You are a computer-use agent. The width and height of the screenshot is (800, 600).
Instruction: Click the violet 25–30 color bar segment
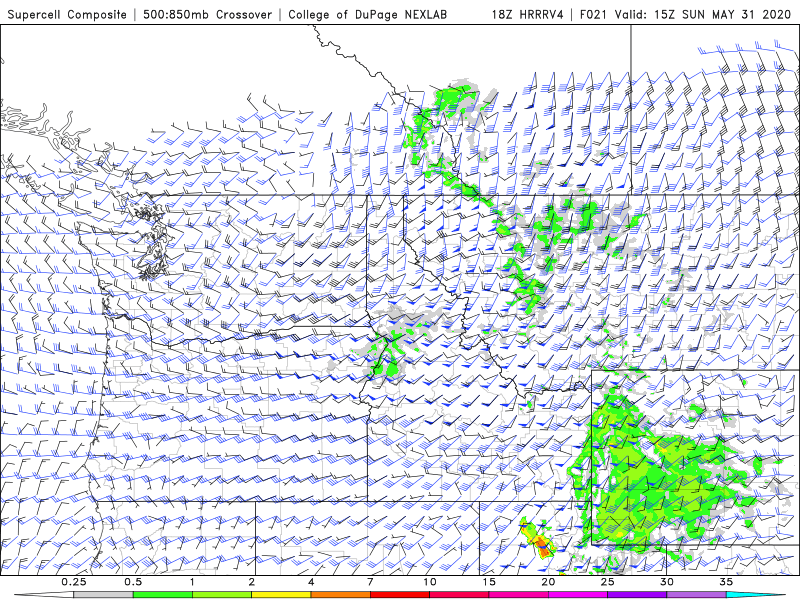[637, 595]
